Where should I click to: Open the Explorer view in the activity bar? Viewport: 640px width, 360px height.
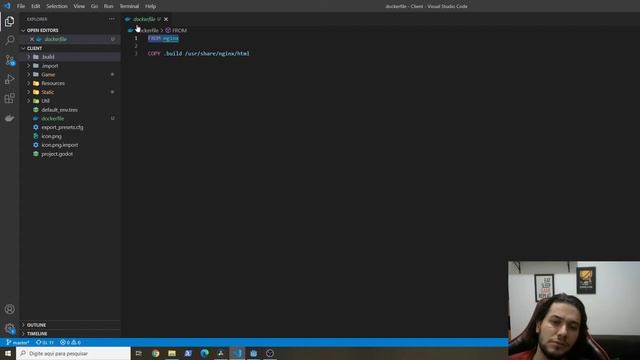coord(9,21)
